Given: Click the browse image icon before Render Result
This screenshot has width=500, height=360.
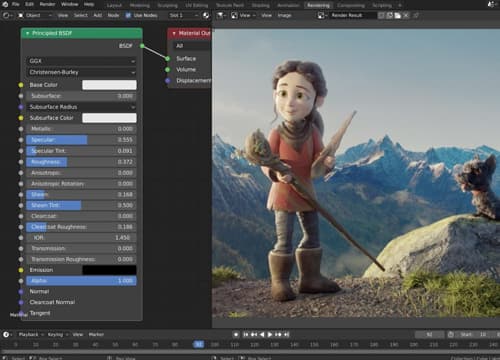Looking at the screenshot, I should [322, 15].
